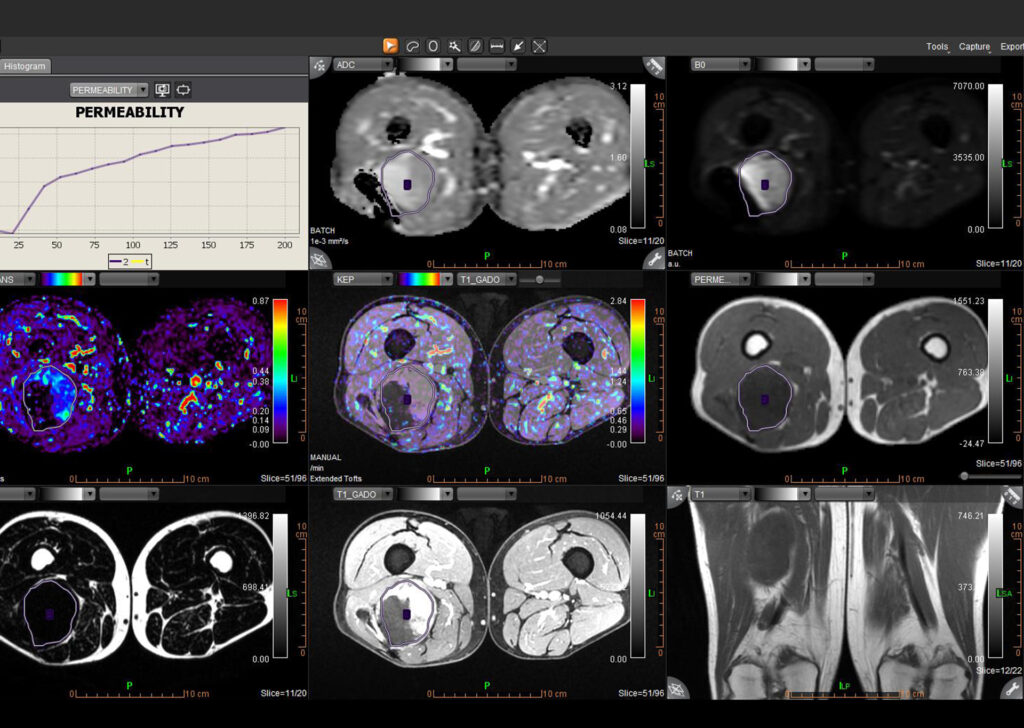Select the freehand ROI drawing tool
This screenshot has height=728, width=1024.
pos(411,45)
